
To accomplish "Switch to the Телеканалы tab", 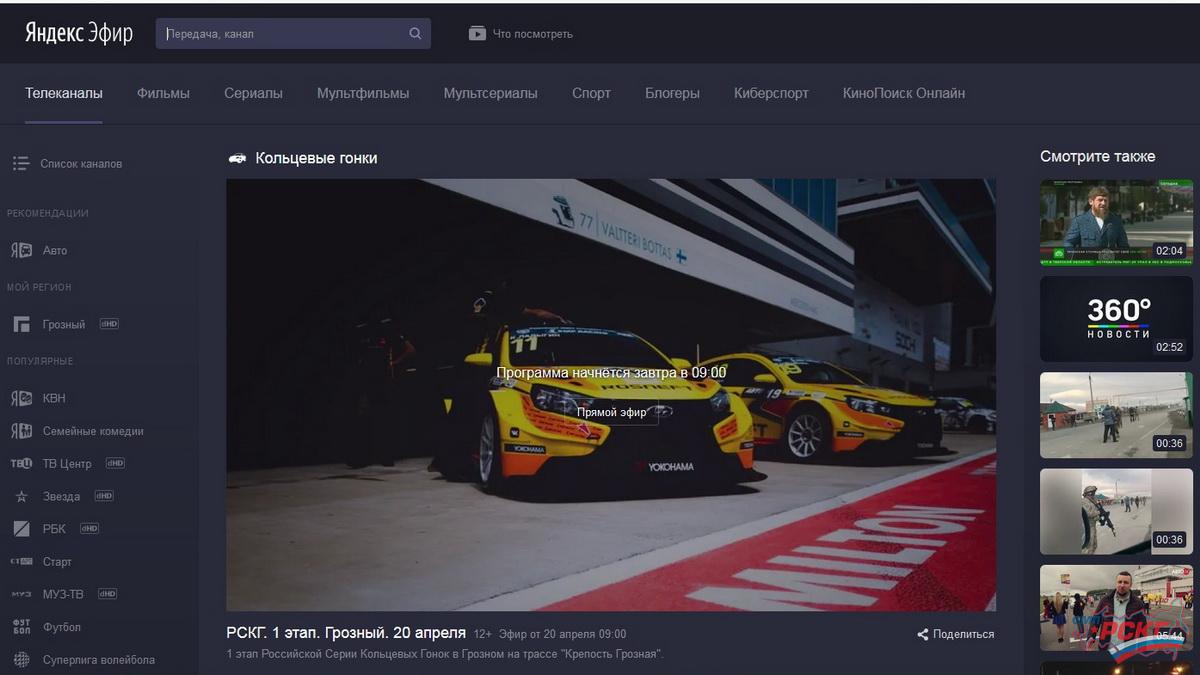I will pos(64,93).
